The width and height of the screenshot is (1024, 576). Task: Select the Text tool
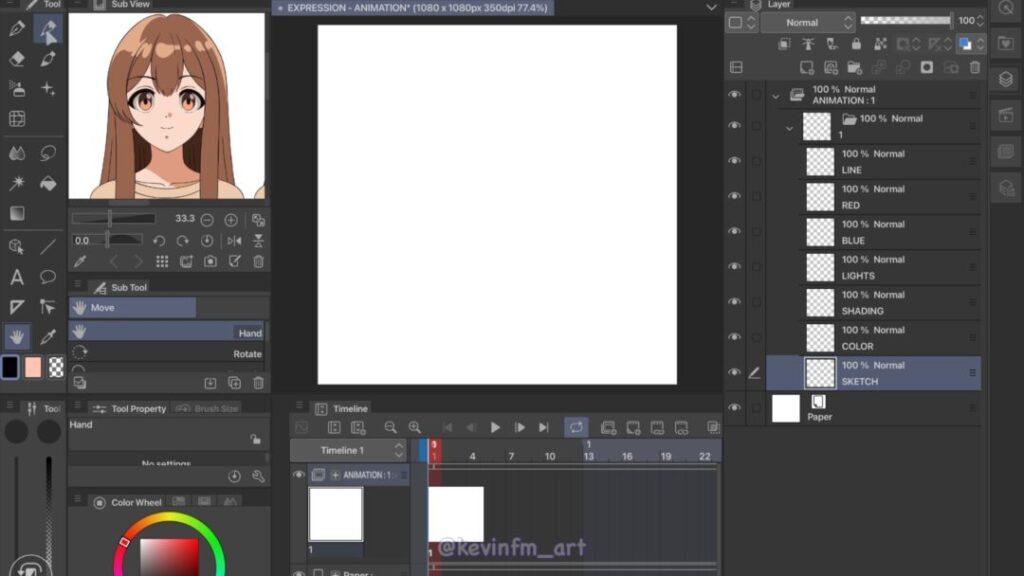tap(17, 277)
